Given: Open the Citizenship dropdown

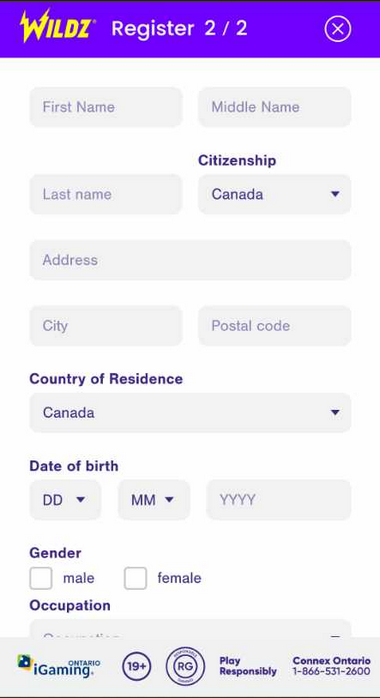Looking at the screenshot, I should [275, 194].
